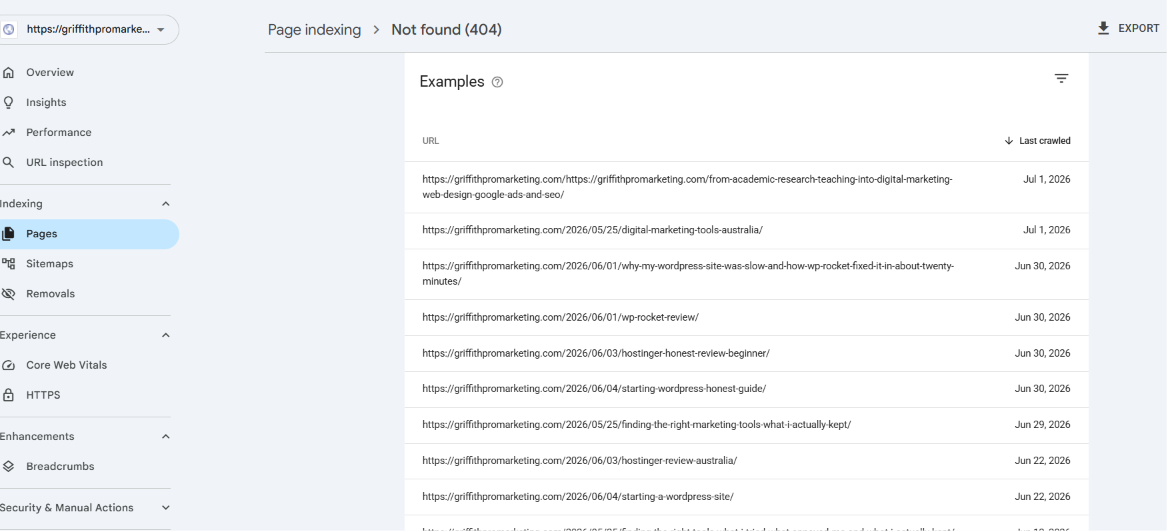The width and height of the screenshot is (1167, 531).
Task: Click the URL column header
Action: point(430,141)
